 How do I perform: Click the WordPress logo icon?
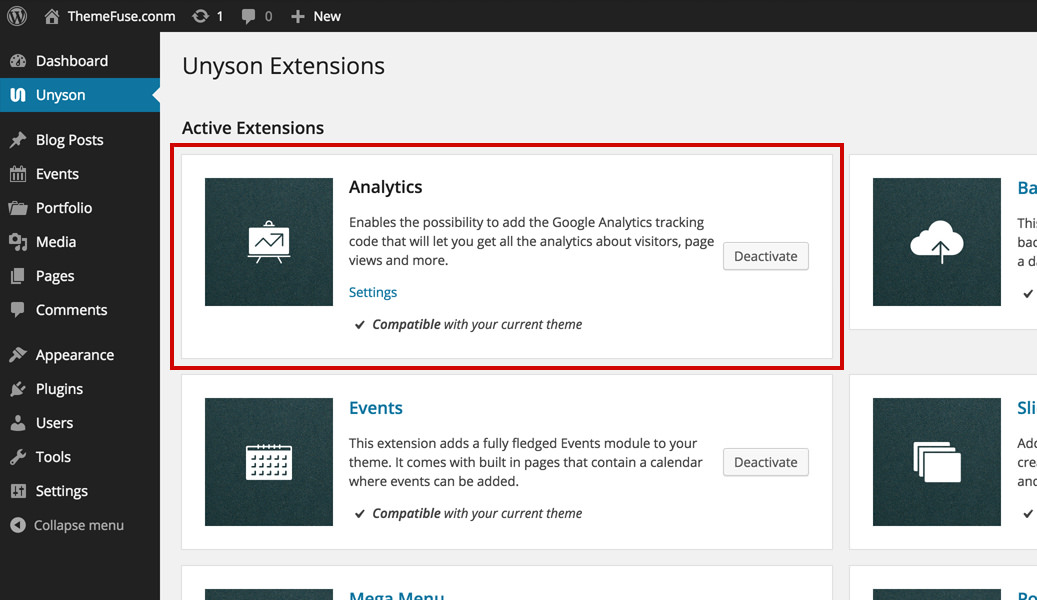point(17,16)
